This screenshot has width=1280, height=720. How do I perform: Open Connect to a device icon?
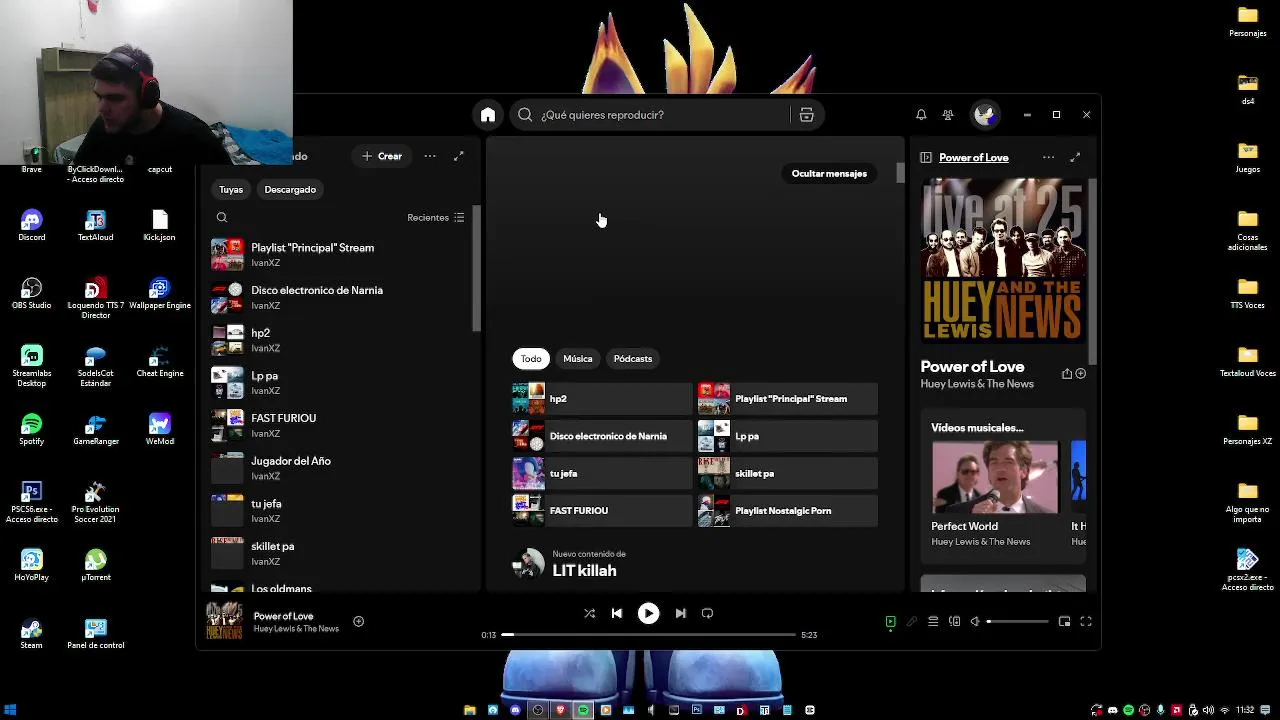tap(954, 621)
